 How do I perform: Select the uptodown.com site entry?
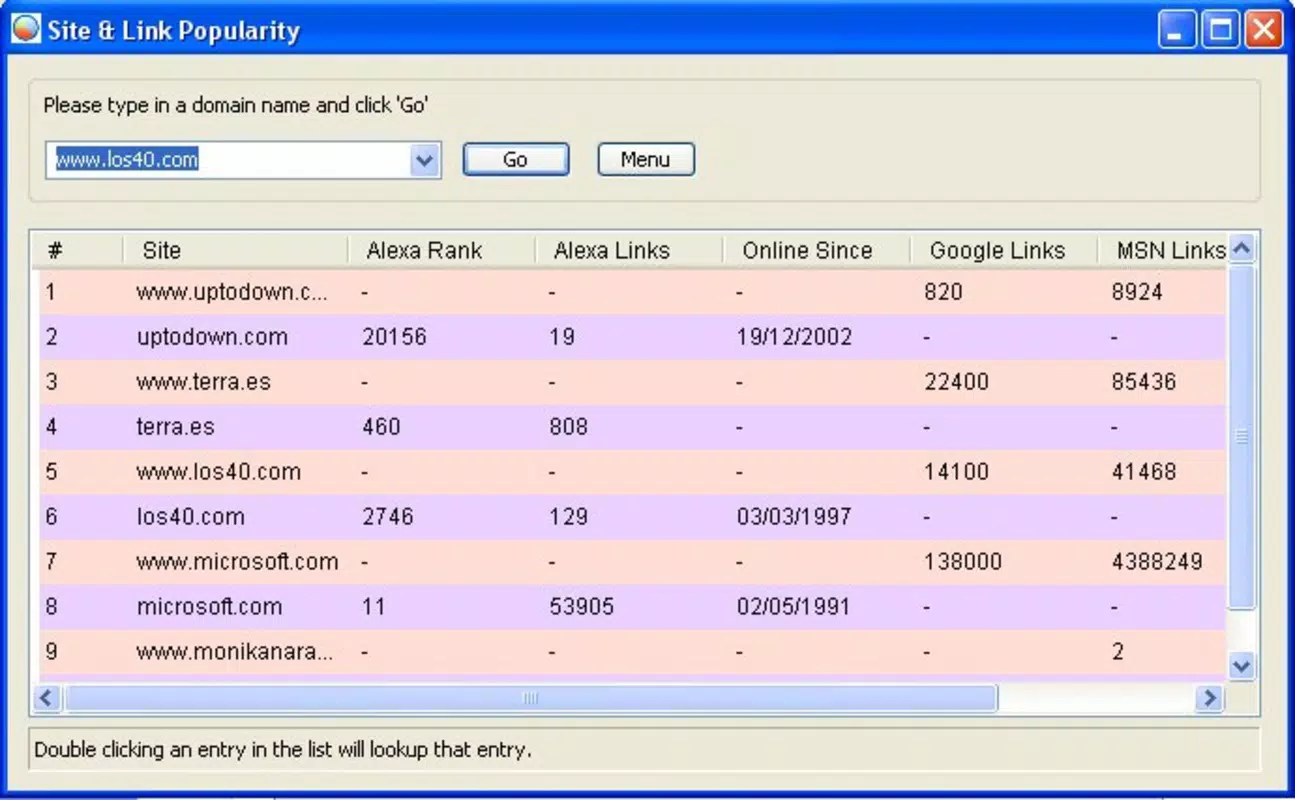pos(212,337)
